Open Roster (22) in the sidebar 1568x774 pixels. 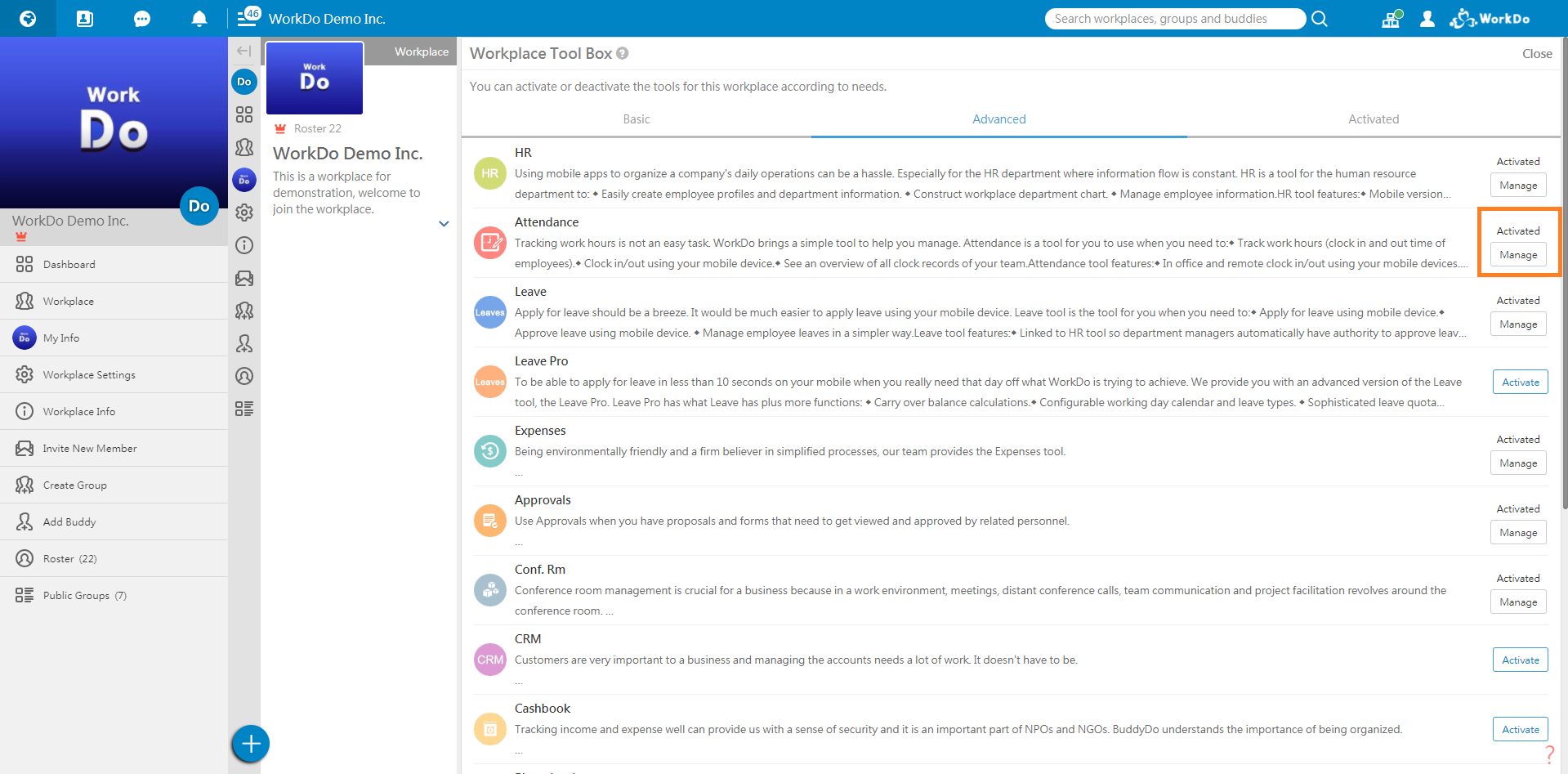pyautogui.click(x=114, y=558)
